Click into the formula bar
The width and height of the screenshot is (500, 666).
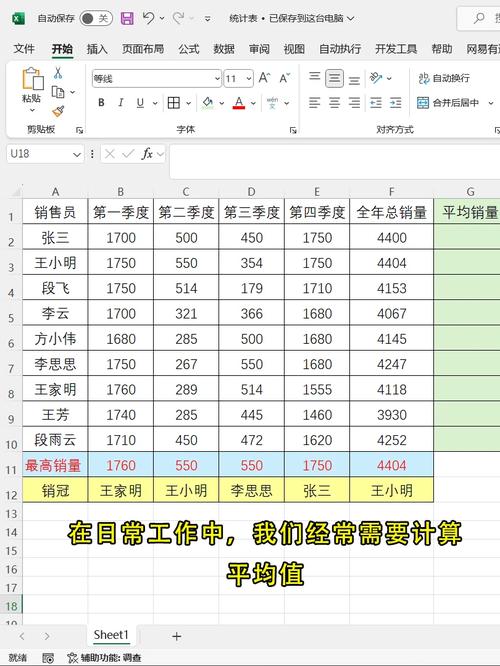334,161
